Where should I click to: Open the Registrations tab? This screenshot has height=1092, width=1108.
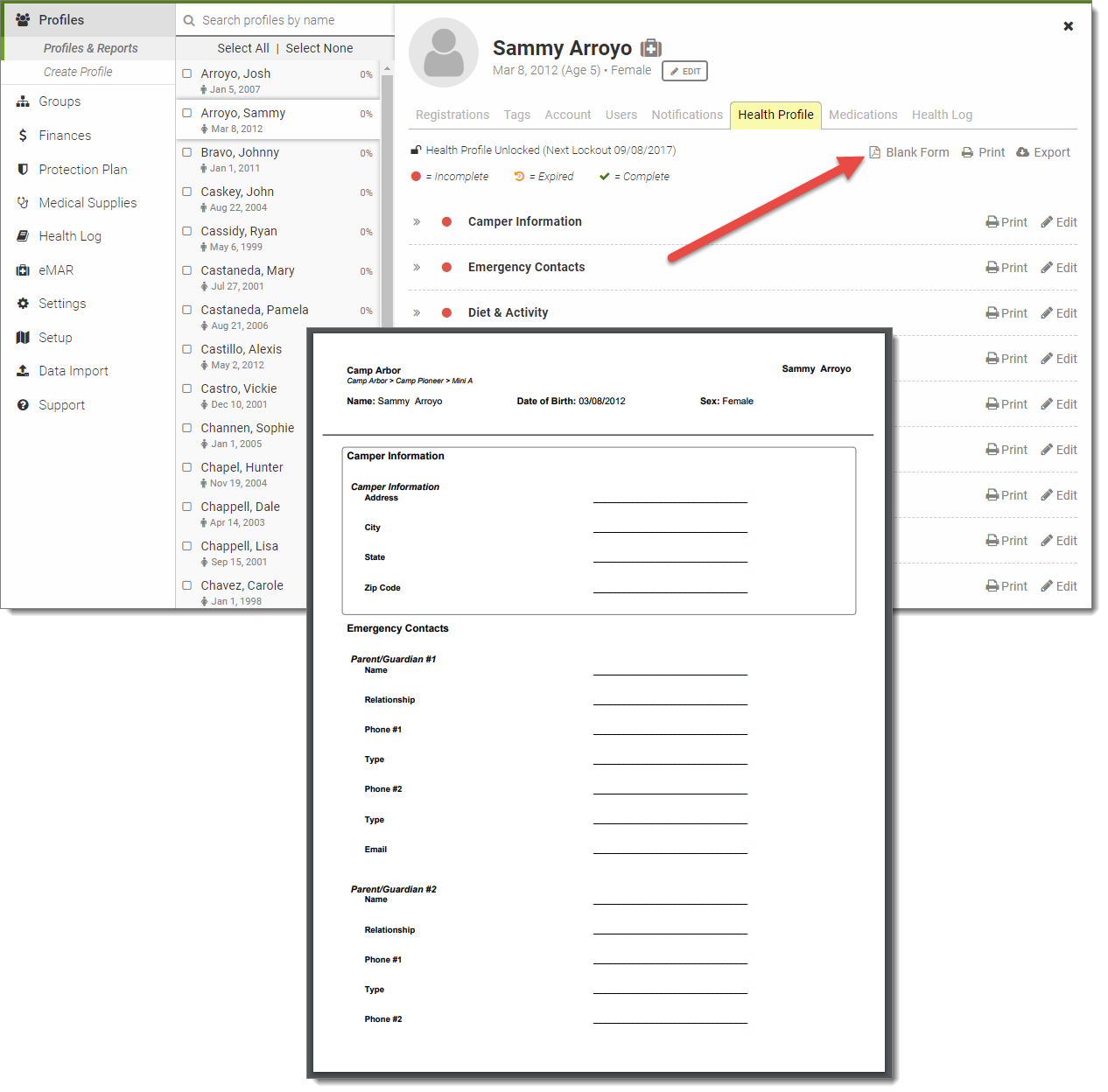(452, 115)
